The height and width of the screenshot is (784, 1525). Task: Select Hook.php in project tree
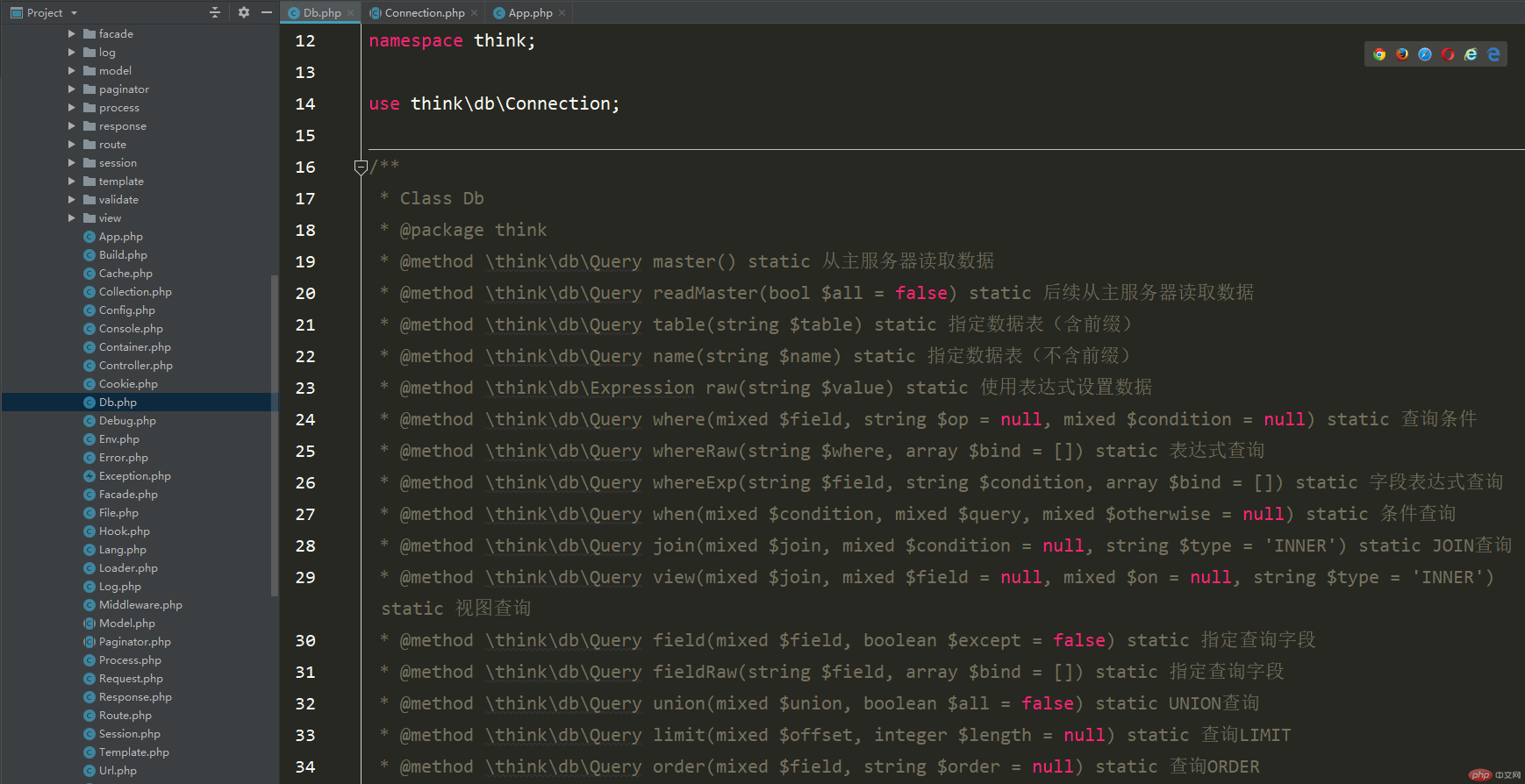pyautogui.click(x=117, y=531)
